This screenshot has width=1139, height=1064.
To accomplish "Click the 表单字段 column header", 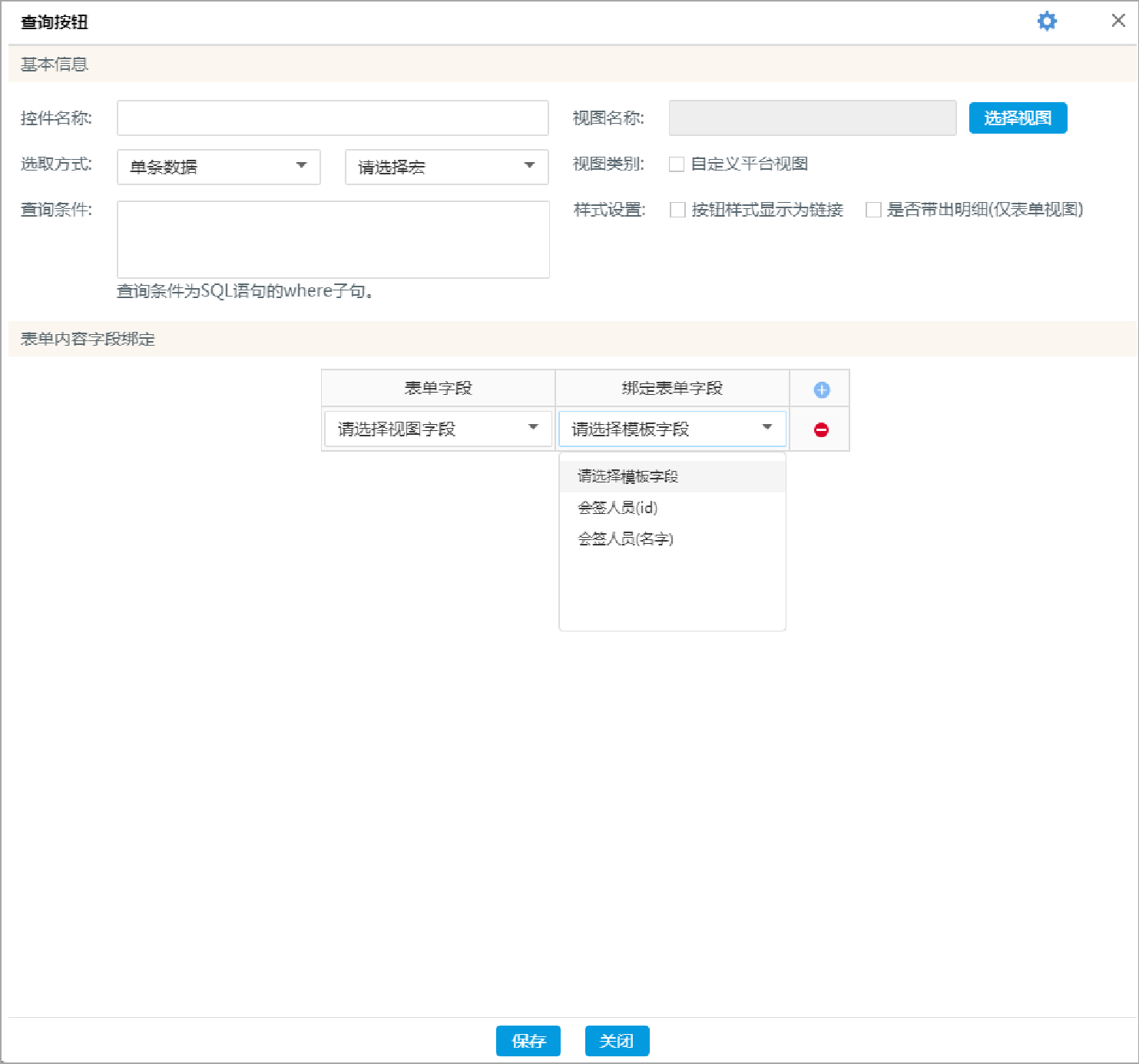I will (437, 388).
